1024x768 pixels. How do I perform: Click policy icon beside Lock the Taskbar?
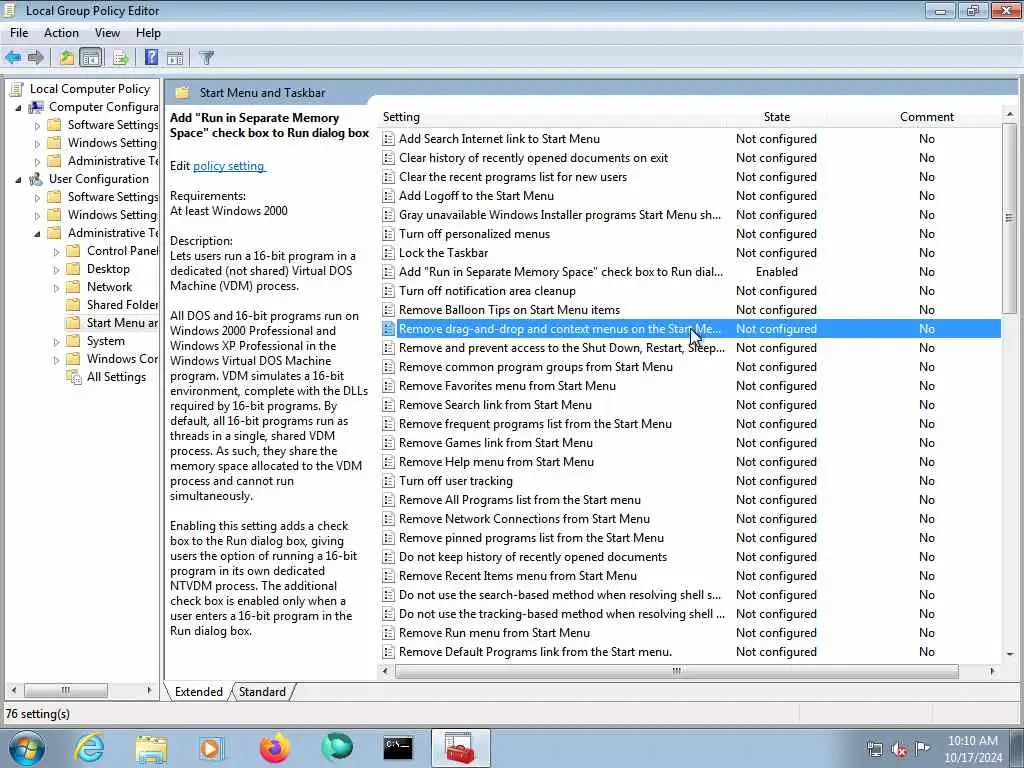[389, 253]
